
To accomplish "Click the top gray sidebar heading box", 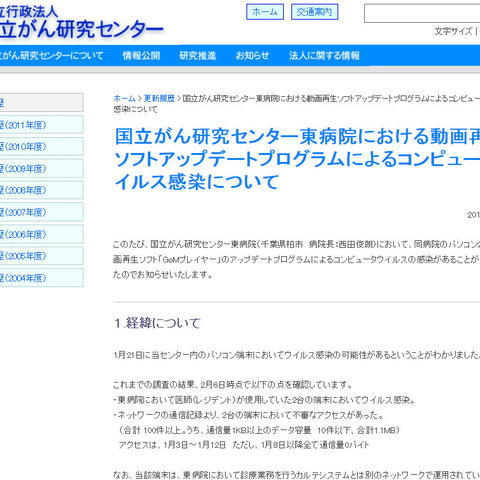I will [x=41, y=102].
